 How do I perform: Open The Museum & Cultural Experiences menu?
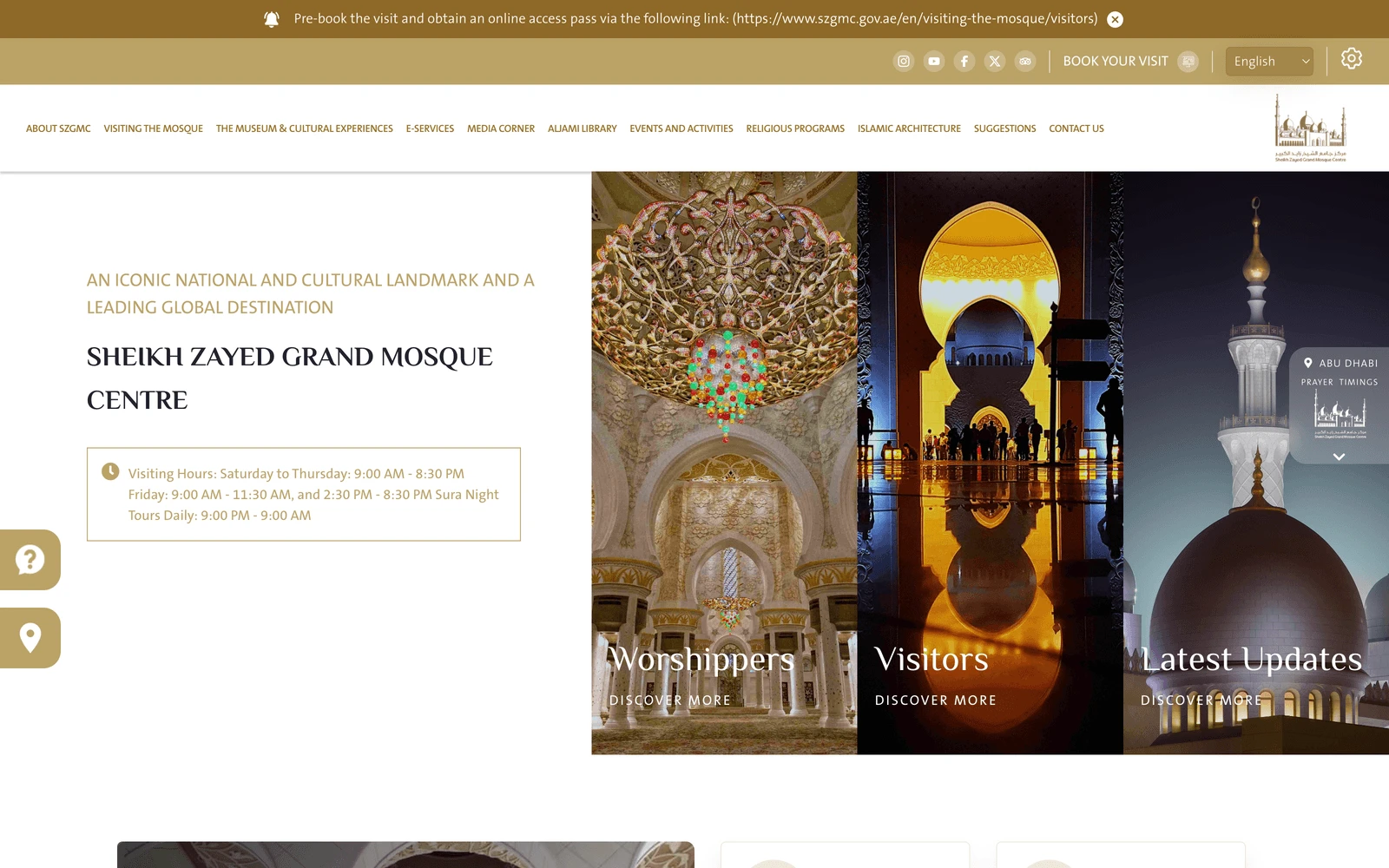click(x=305, y=128)
